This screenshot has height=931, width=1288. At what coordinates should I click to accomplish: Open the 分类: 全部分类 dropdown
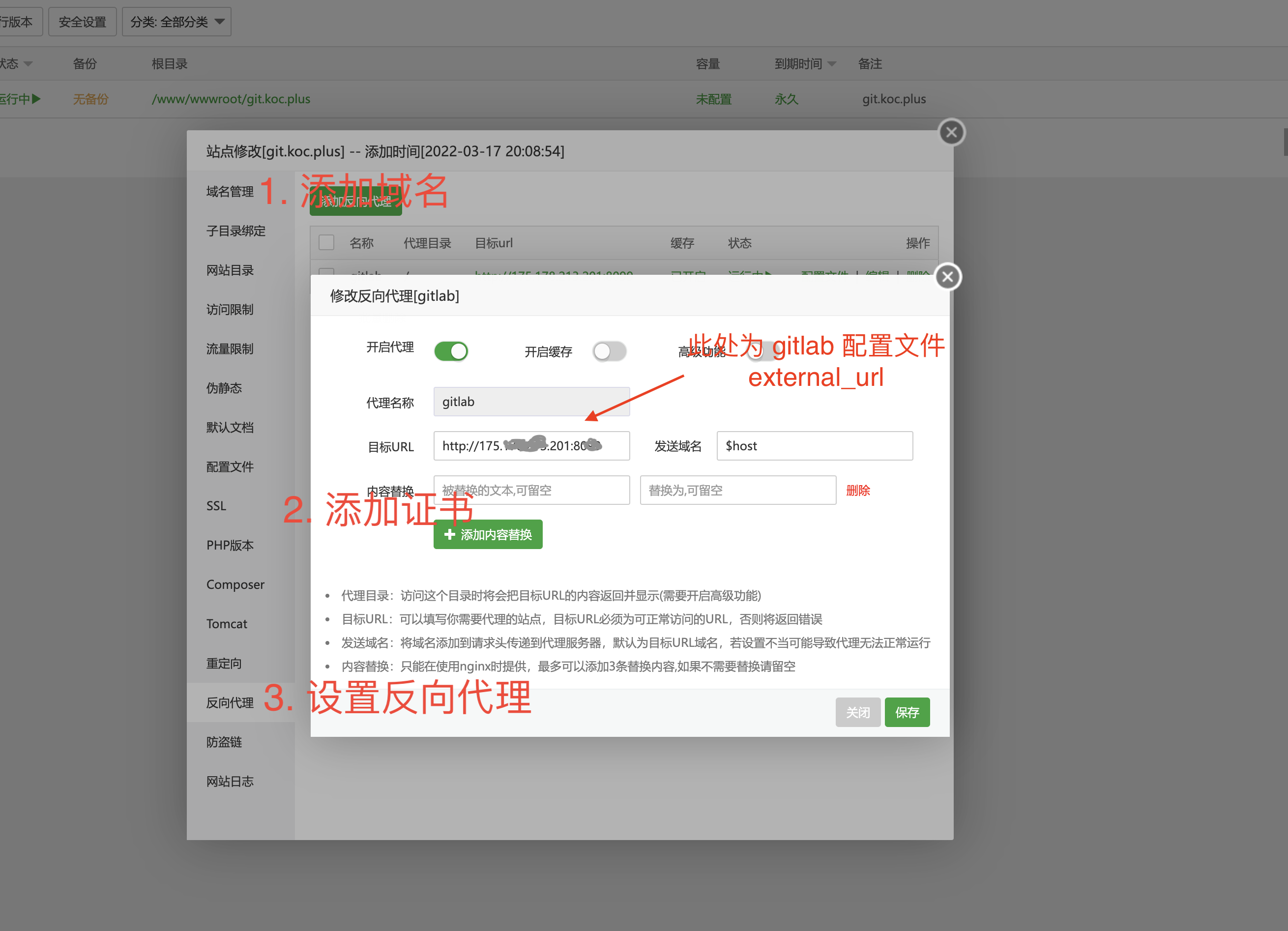pos(176,22)
